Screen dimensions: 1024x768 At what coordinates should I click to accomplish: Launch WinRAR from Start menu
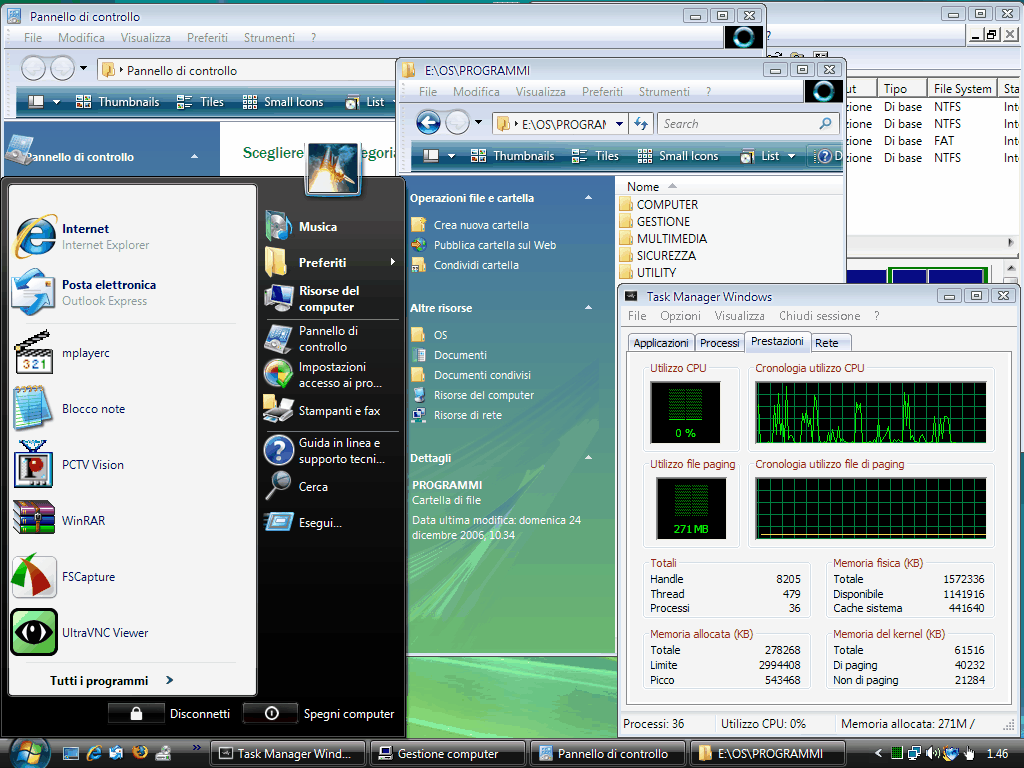pos(60,520)
